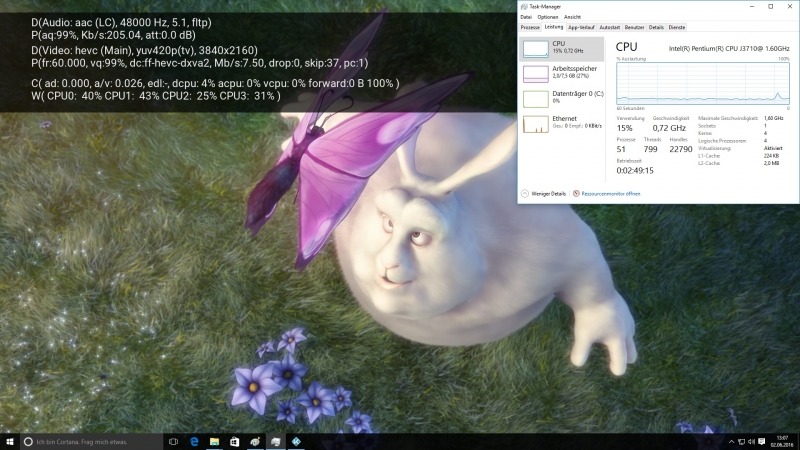Switch to the Dienste tab

[677, 28]
